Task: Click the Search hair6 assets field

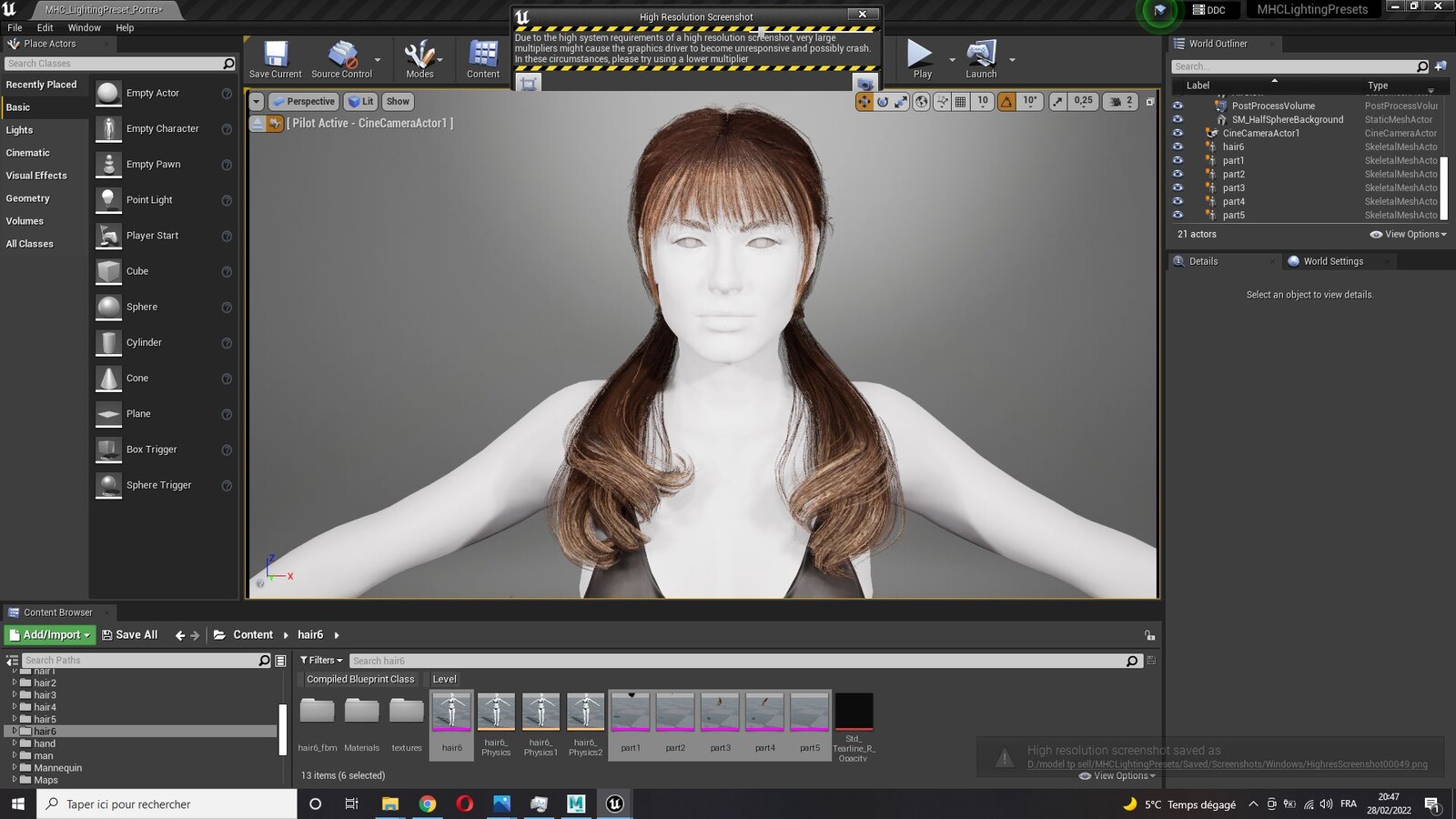Action: point(744,661)
